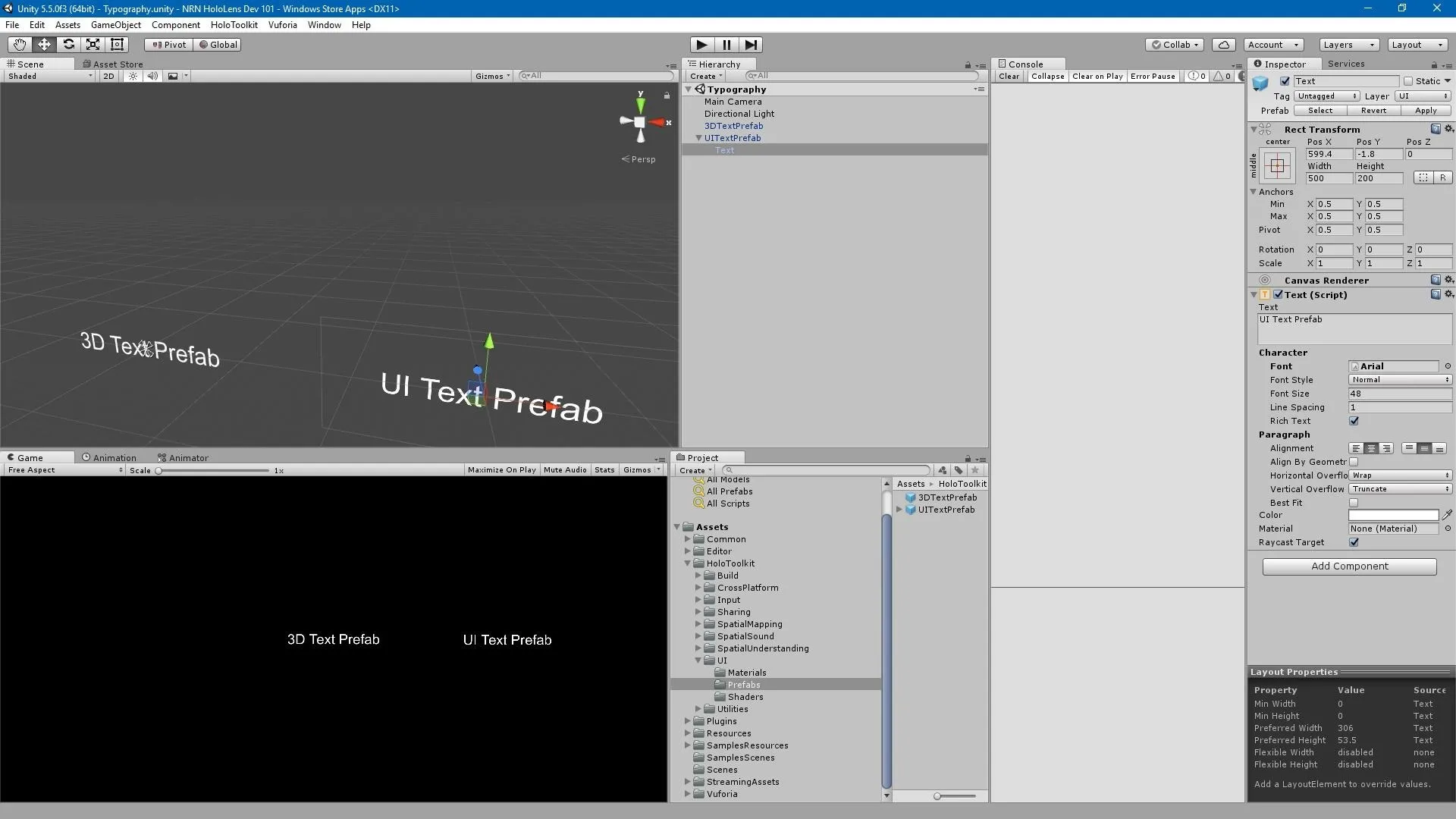The height and width of the screenshot is (819, 1456).
Task: Click the Console Clear button
Action: (x=1009, y=77)
